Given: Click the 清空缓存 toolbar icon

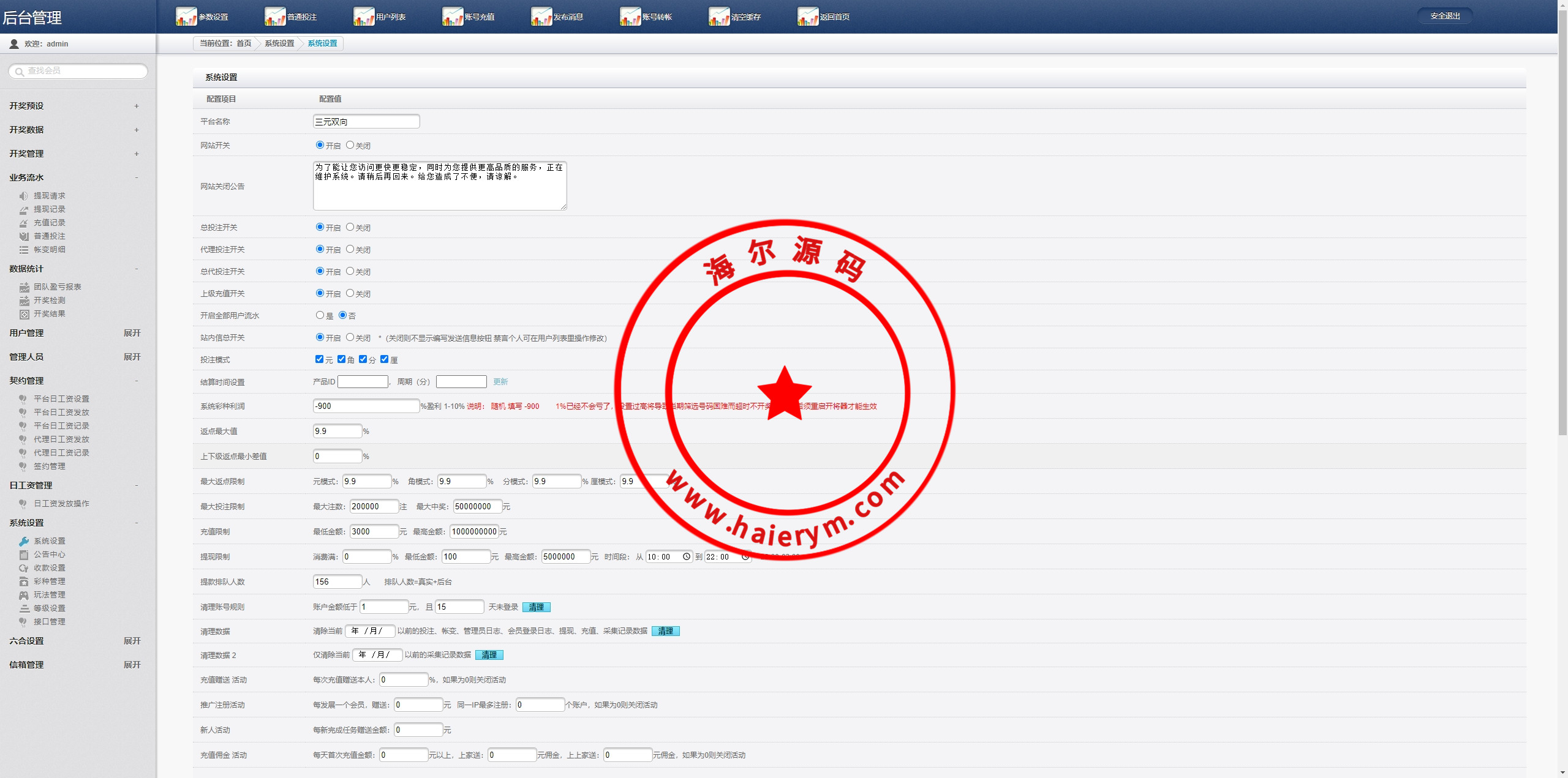Looking at the screenshot, I should click(x=719, y=17).
